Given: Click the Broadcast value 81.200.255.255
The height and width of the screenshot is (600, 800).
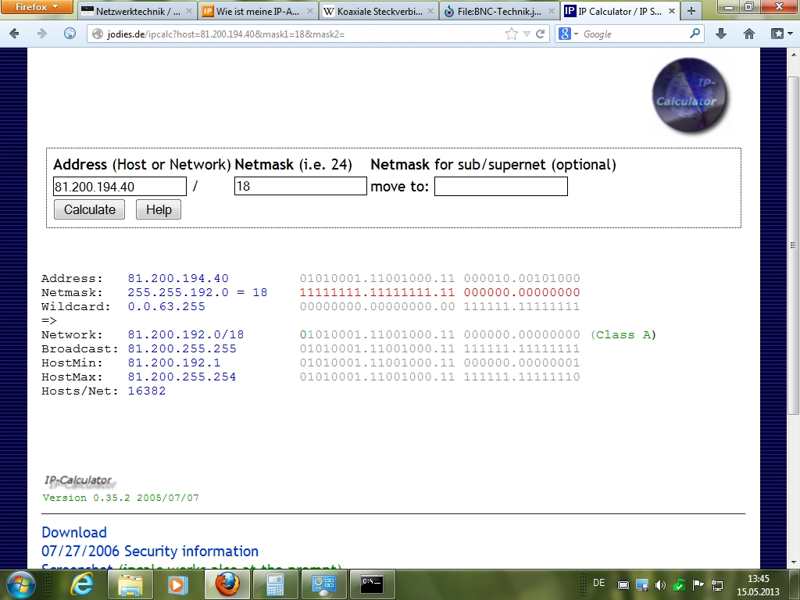Looking at the screenshot, I should pyautogui.click(x=182, y=349).
